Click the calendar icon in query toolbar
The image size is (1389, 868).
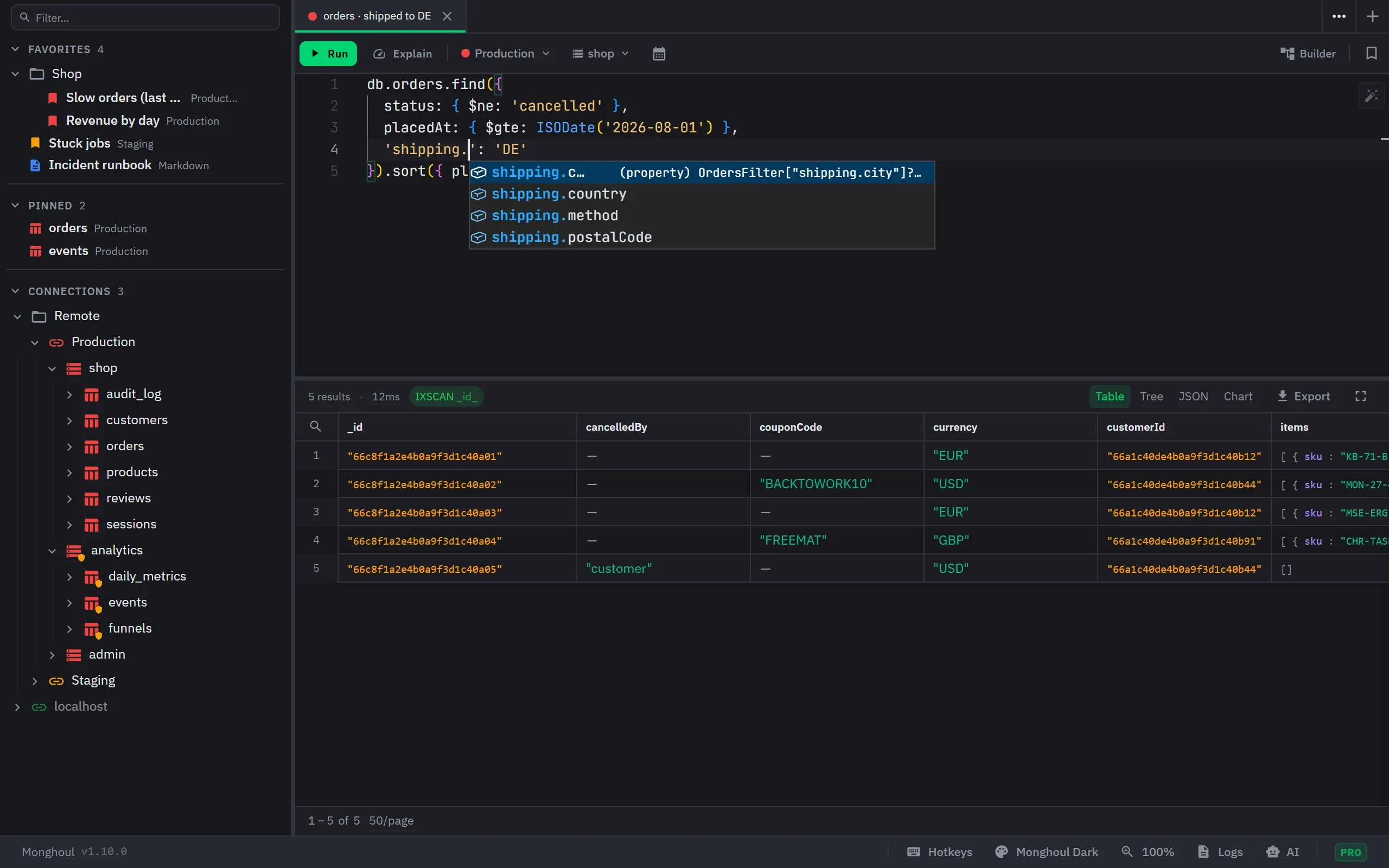pyautogui.click(x=659, y=53)
